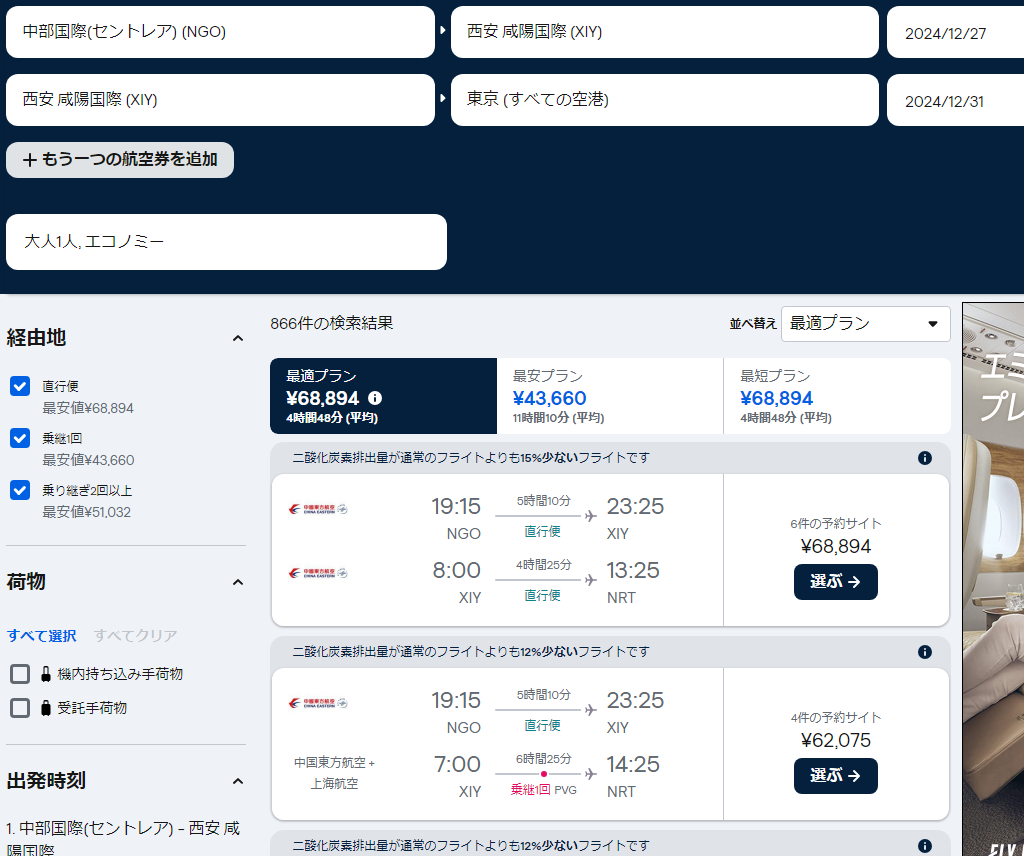Uncheck the 直行便 checkbox
This screenshot has width=1024, height=856.
pos(20,387)
